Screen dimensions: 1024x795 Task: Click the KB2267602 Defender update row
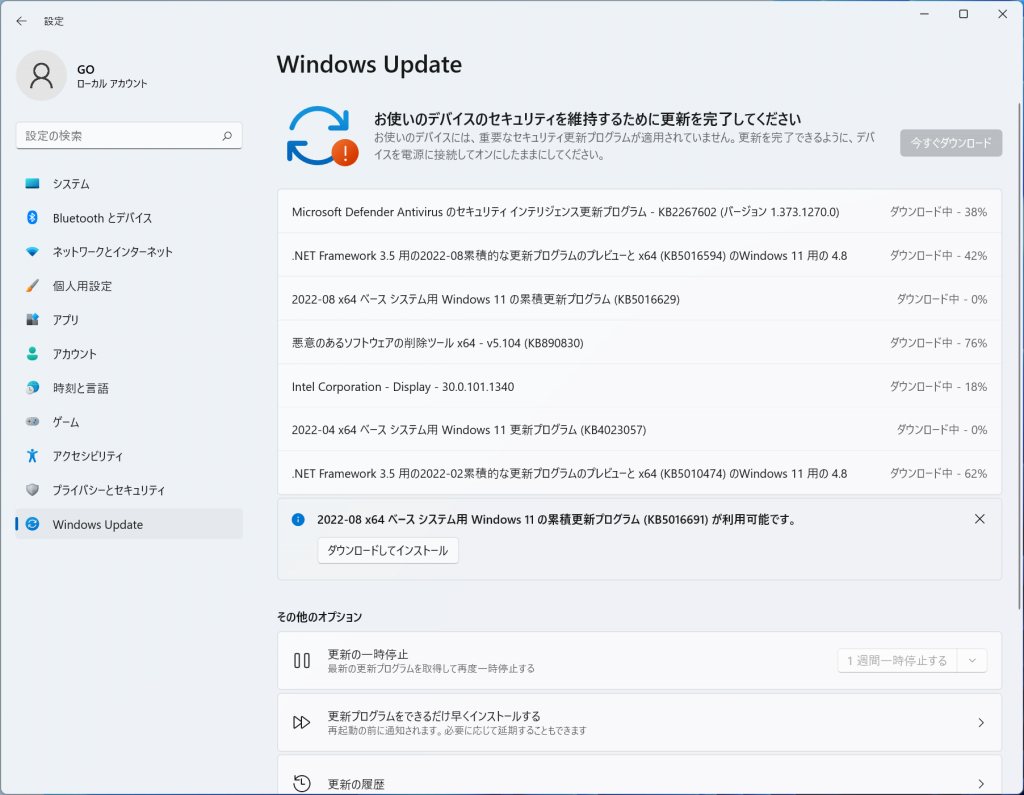click(x=639, y=212)
